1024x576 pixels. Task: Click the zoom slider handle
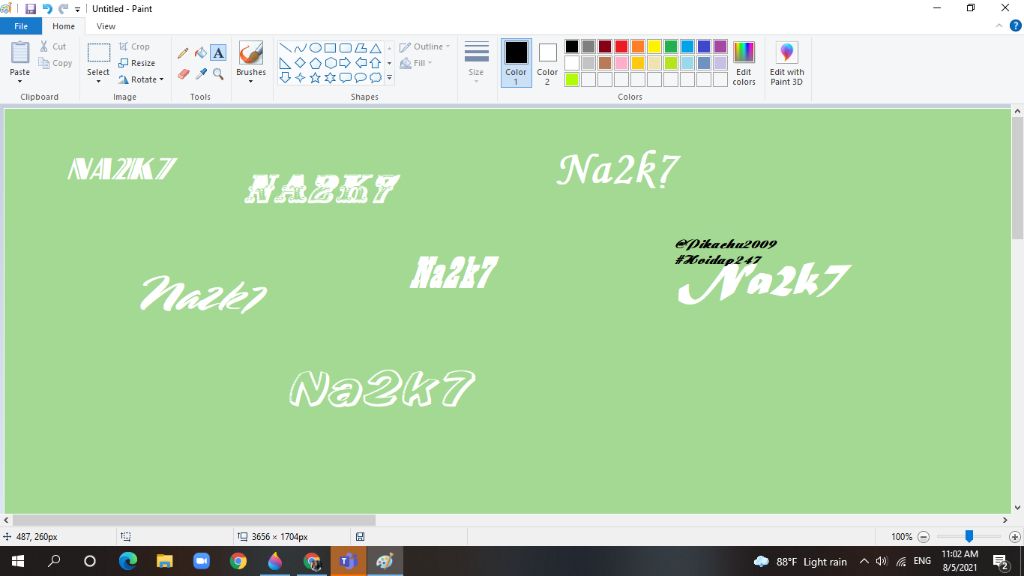pyautogui.click(x=969, y=536)
